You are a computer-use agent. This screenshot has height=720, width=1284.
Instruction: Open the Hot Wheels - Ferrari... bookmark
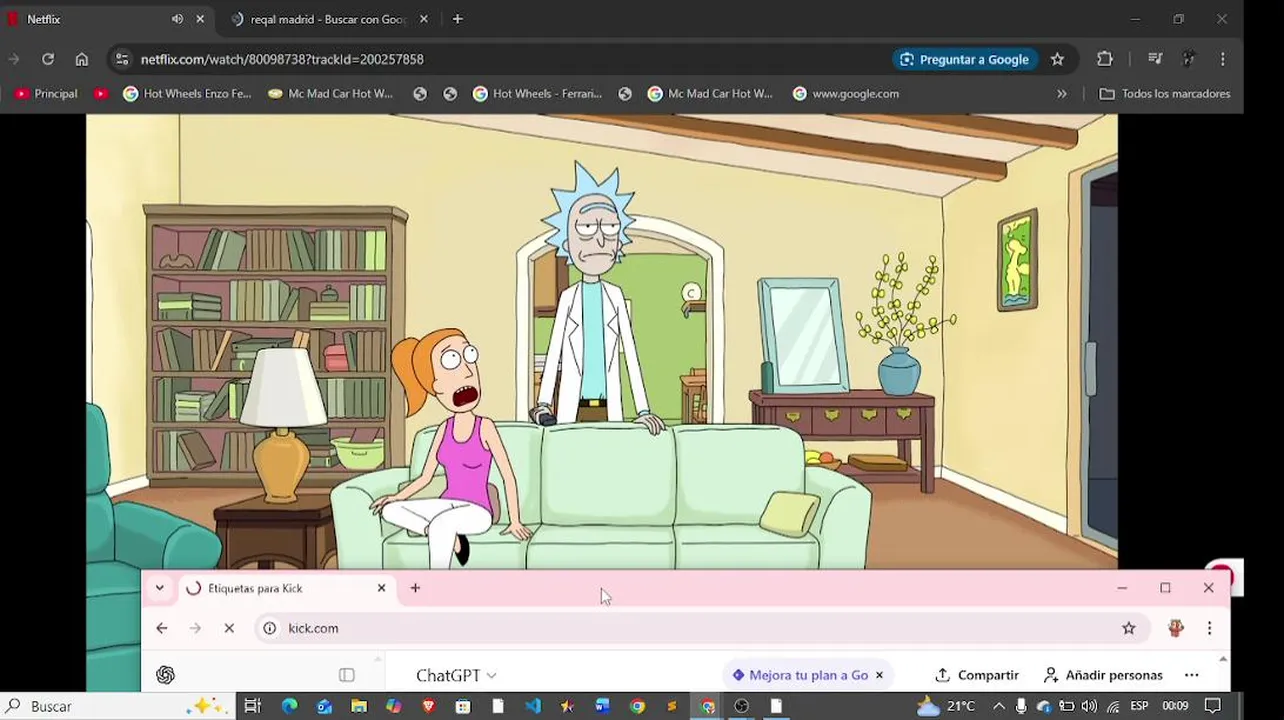click(537, 94)
